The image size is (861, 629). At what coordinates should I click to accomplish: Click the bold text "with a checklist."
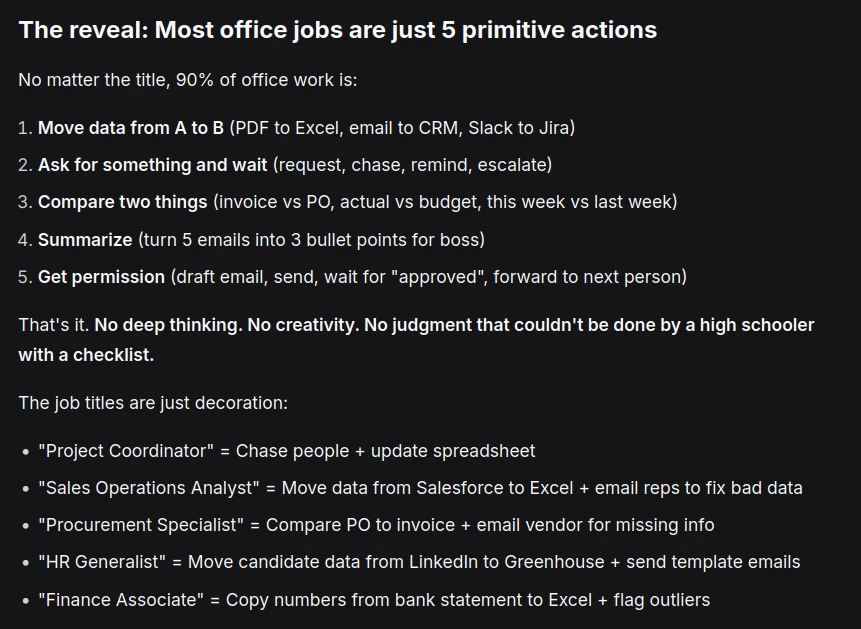coord(86,355)
